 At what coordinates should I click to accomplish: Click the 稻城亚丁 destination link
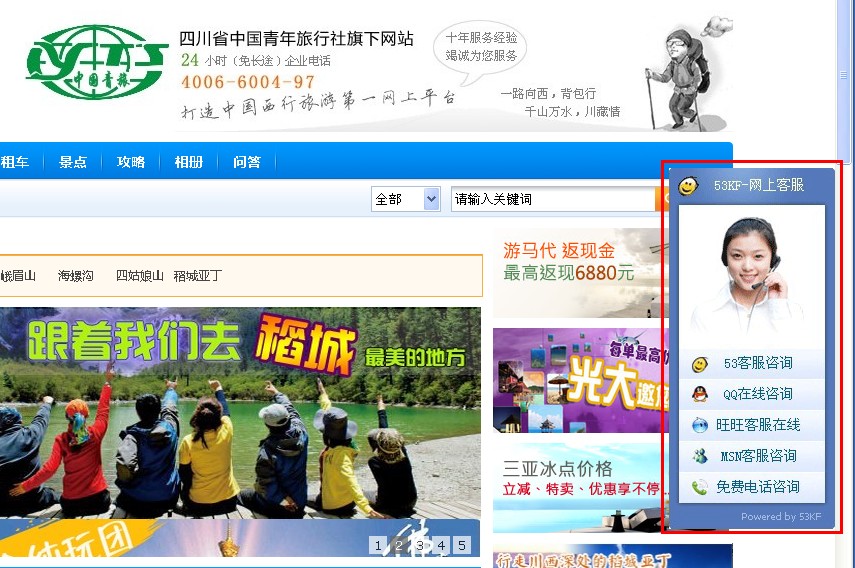tap(197, 276)
